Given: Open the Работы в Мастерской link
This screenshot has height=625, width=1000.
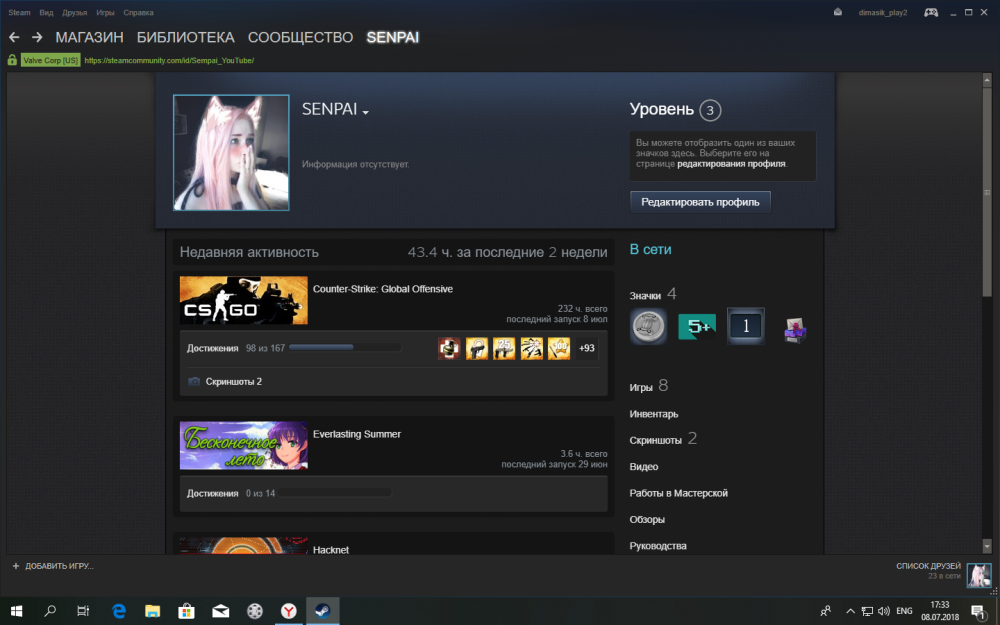Looking at the screenshot, I should pyautogui.click(x=679, y=493).
